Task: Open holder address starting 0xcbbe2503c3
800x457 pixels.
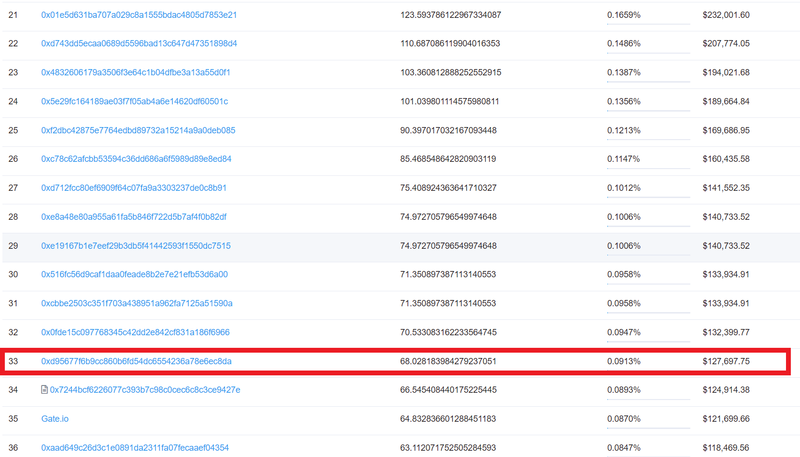Action: [x=137, y=303]
